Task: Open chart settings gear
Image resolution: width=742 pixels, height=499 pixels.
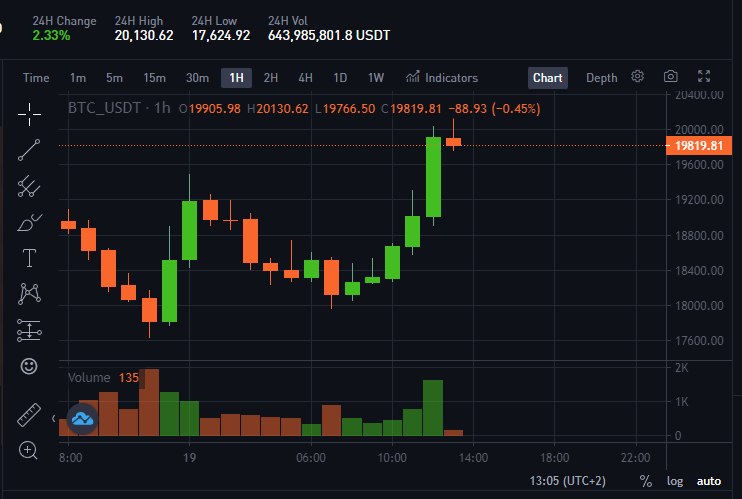Action: (637, 76)
